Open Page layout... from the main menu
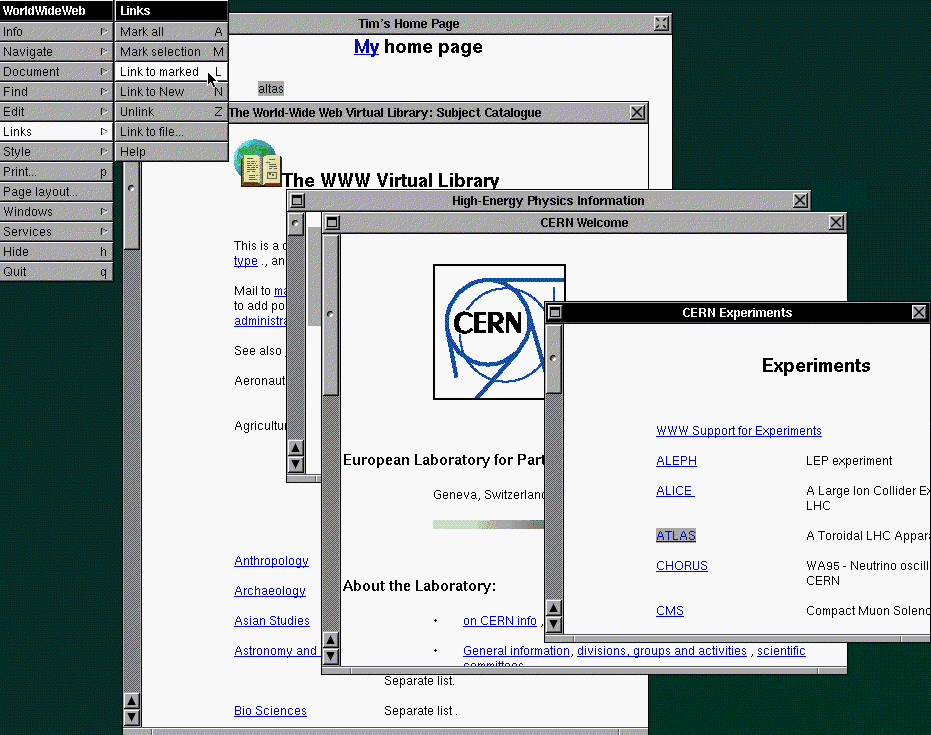 coord(56,192)
